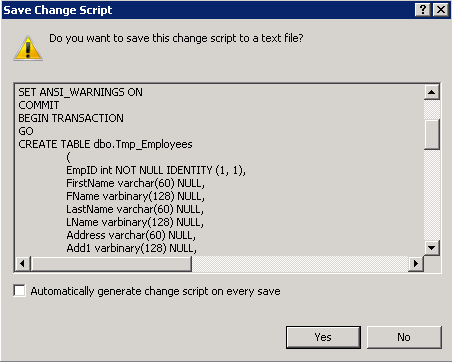The height and width of the screenshot is (362, 452).
Task: Click the question mark help button
Action: pyautogui.click(x=423, y=10)
